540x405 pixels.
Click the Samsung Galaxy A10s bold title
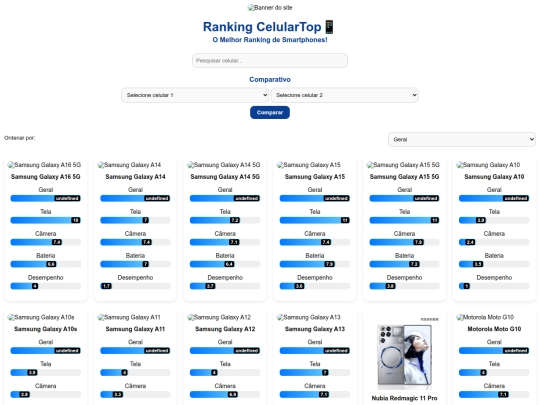[45, 329]
